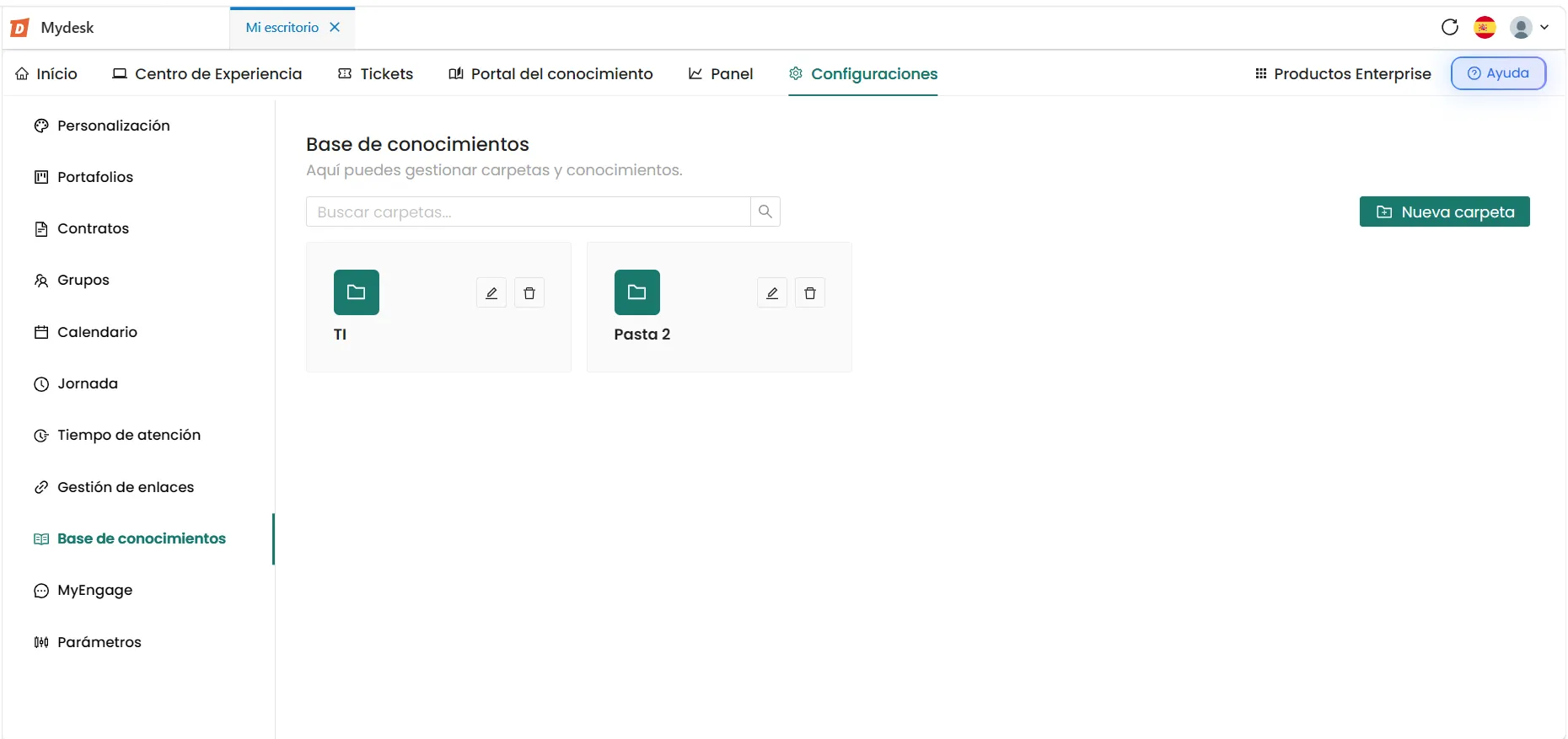This screenshot has width=1568, height=739.
Task: Open Centro de Experiencia
Action: click(207, 73)
